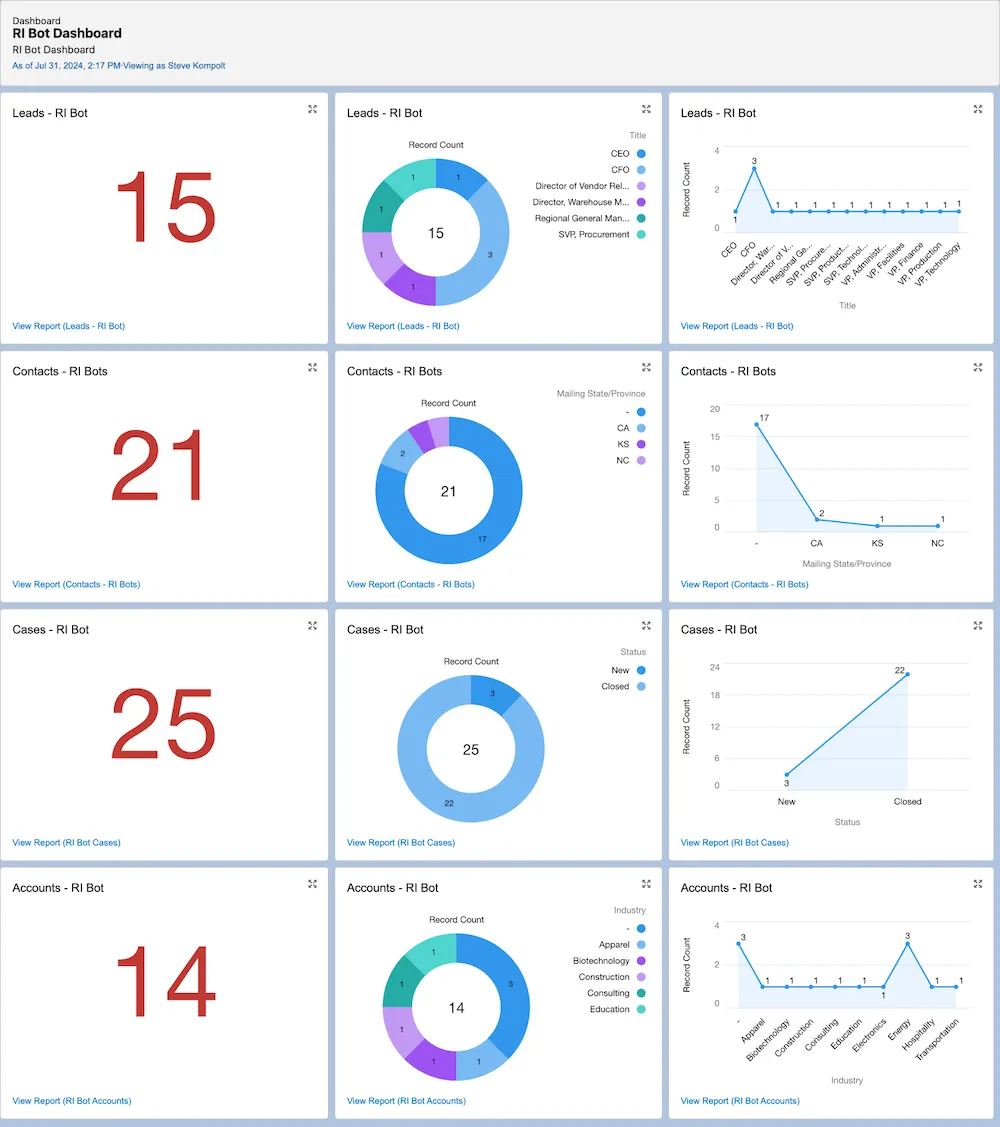This screenshot has width=1000, height=1127.
Task: Select 'Director of Vendor Rel...' legend label
Action: (x=582, y=186)
